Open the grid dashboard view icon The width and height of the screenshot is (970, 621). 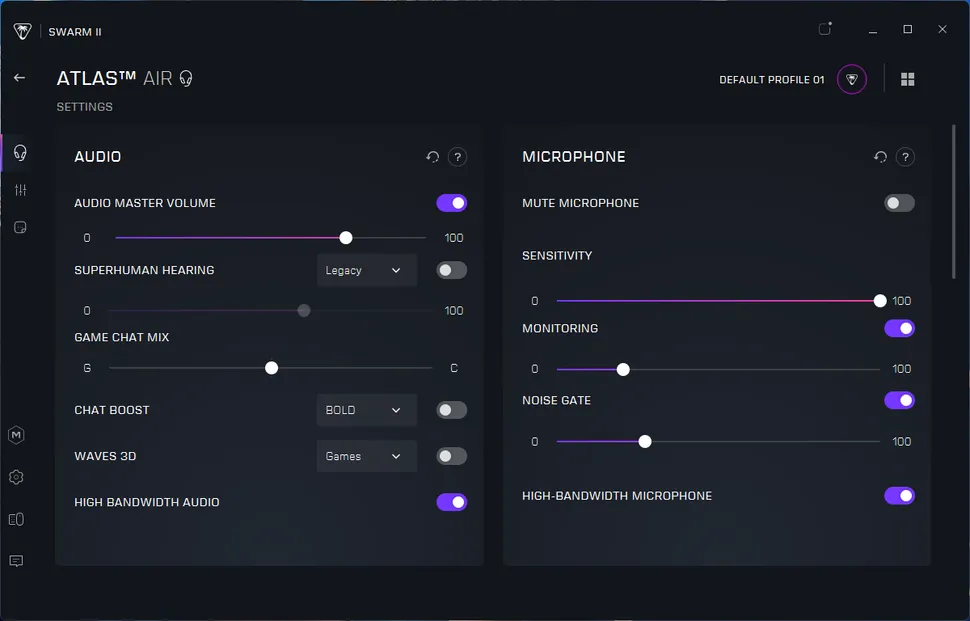[908, 79]
